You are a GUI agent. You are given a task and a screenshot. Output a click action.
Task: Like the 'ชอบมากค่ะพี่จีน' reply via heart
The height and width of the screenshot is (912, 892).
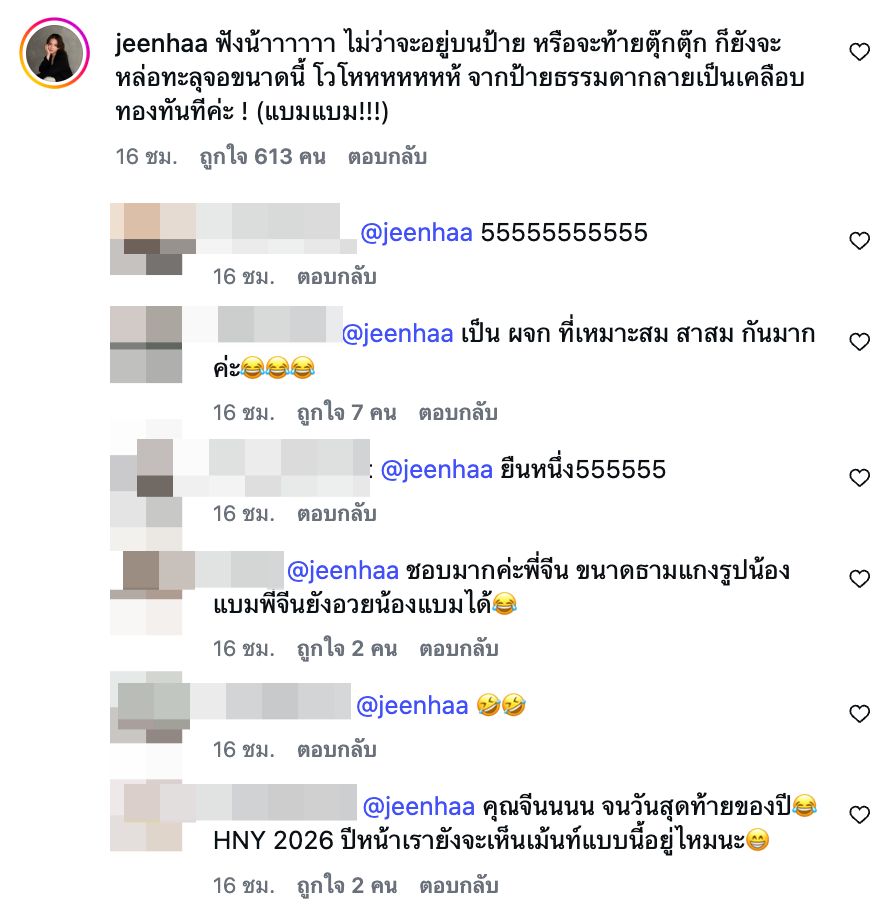click(x=859, y=578)
